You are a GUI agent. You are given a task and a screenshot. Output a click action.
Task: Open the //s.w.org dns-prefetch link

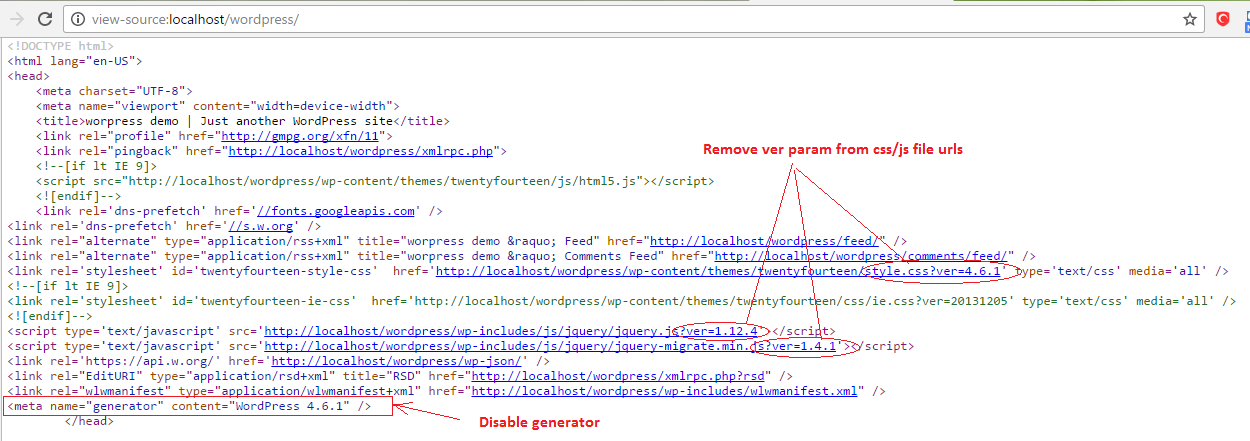(x=259, y=226)
